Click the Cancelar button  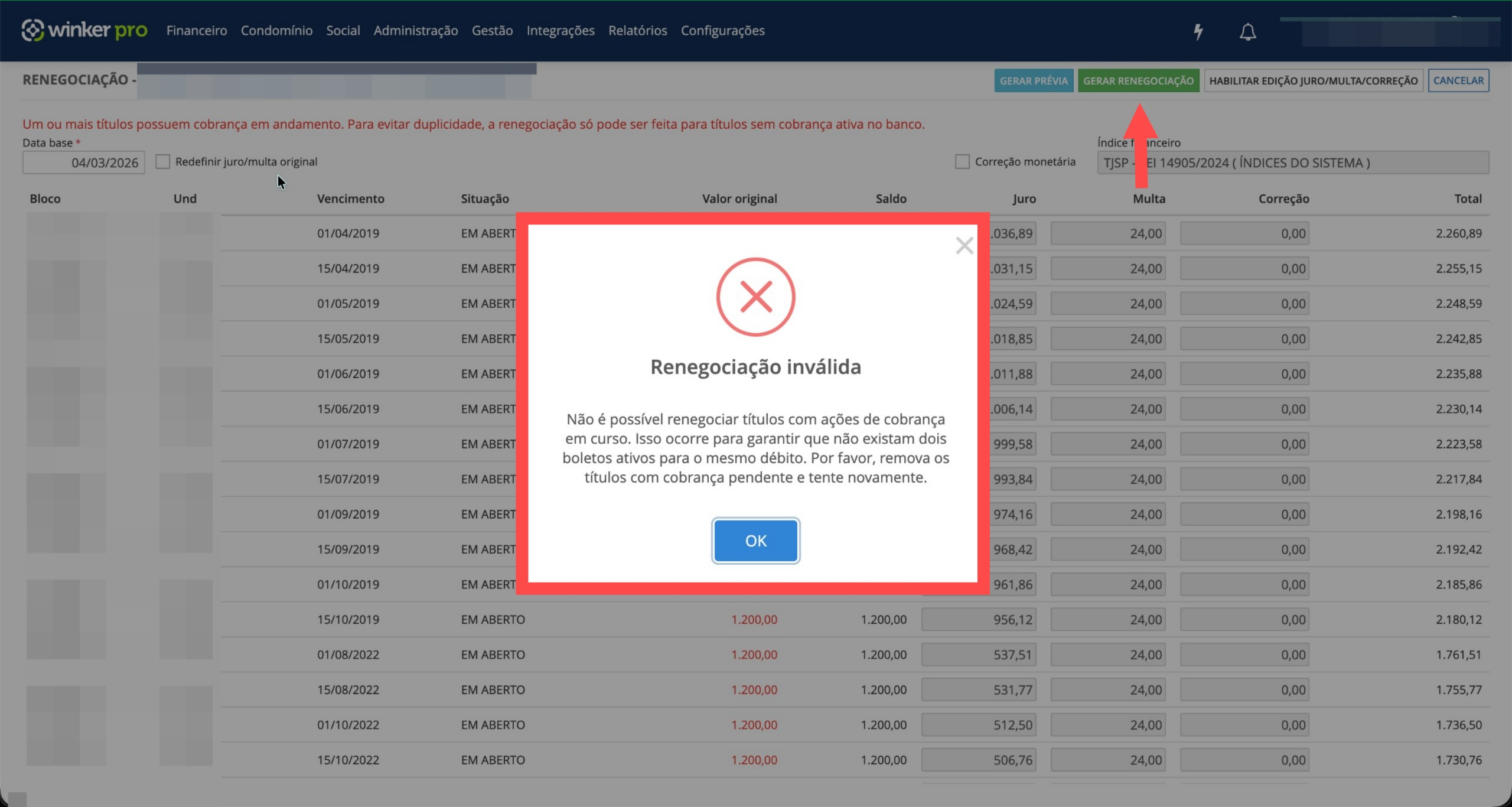pos(1458,80)
